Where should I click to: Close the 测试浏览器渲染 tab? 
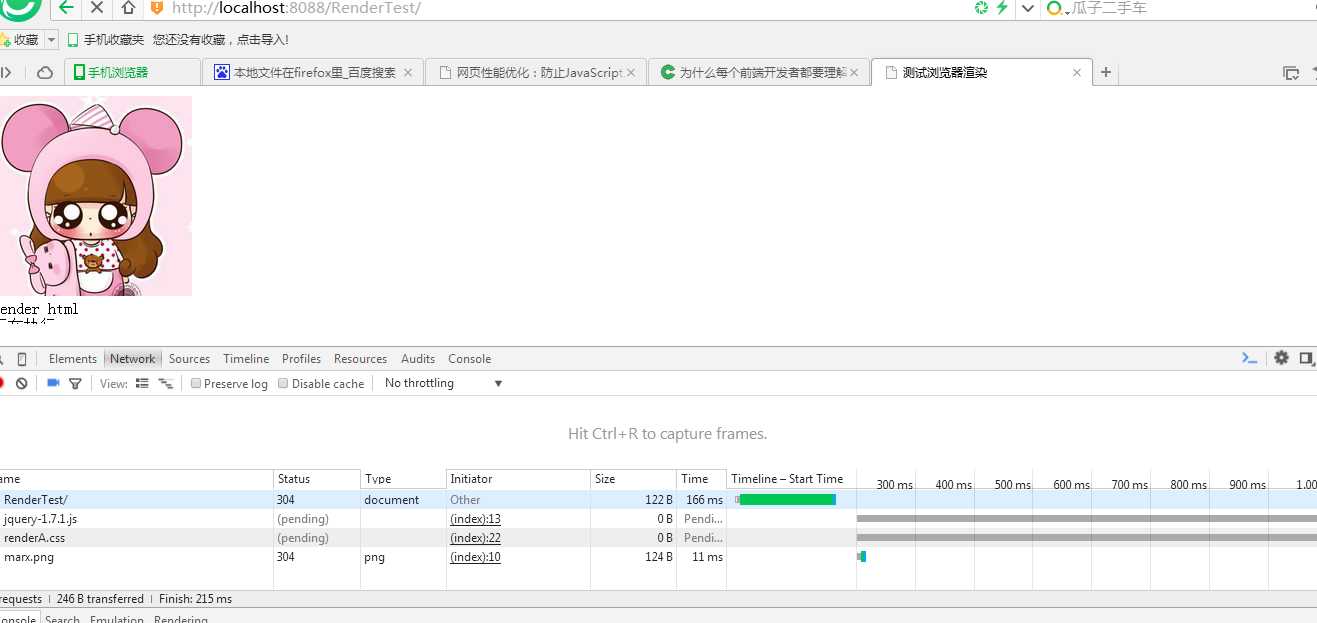[1077, 72]
